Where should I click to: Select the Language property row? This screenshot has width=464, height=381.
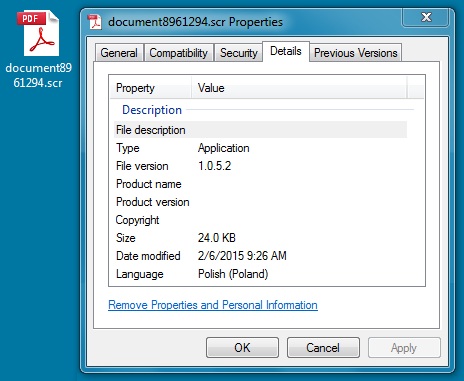260,274
